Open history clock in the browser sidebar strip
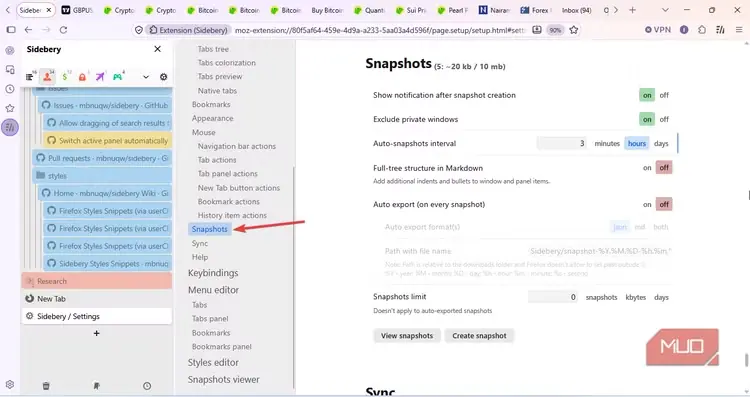Image resolution: width=750 pixels, height=397 pixels. tap(10, 89)
